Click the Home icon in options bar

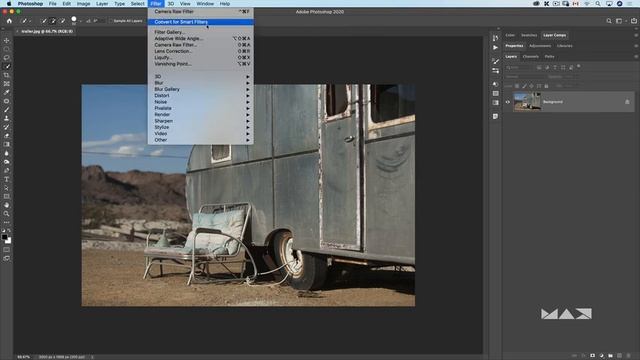pos(9,20)
